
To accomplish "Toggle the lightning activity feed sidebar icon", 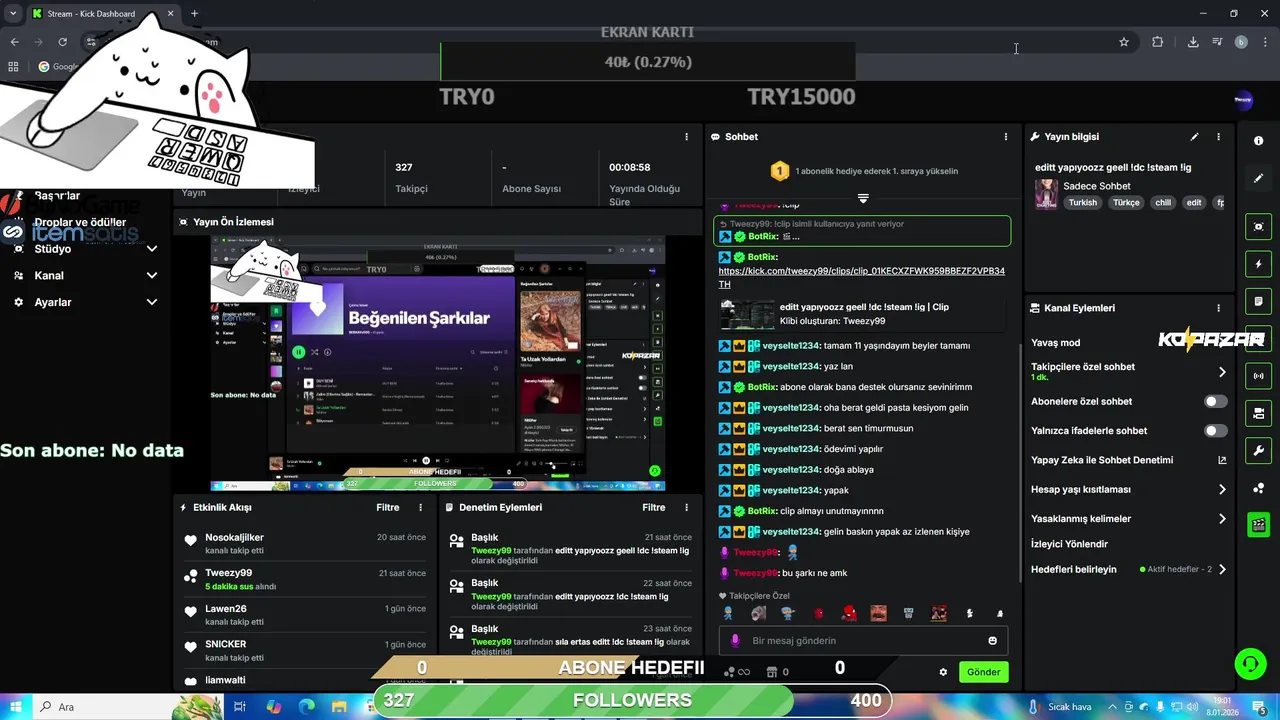I will 1258,264.
